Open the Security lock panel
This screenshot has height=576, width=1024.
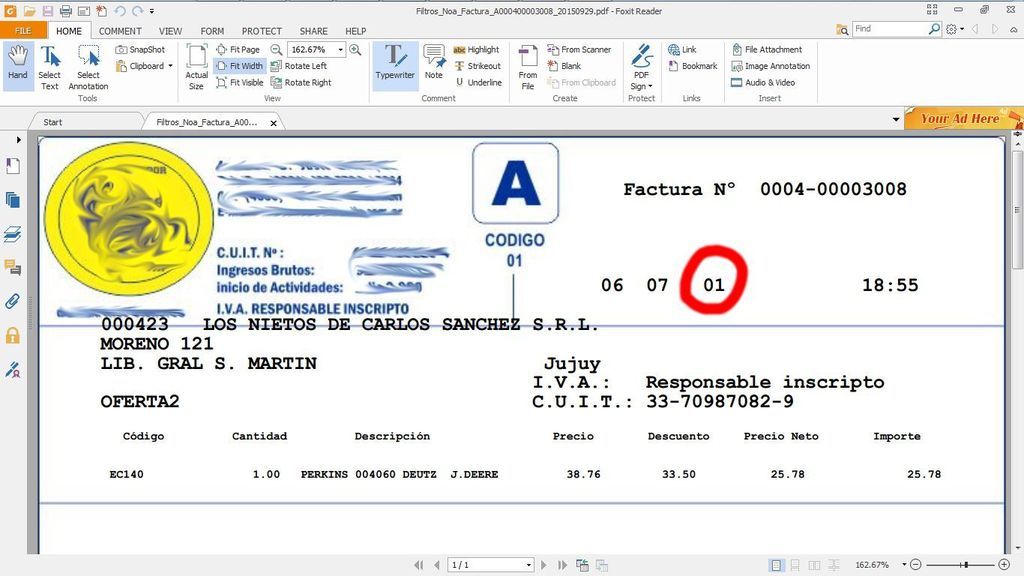coord(13,335)
